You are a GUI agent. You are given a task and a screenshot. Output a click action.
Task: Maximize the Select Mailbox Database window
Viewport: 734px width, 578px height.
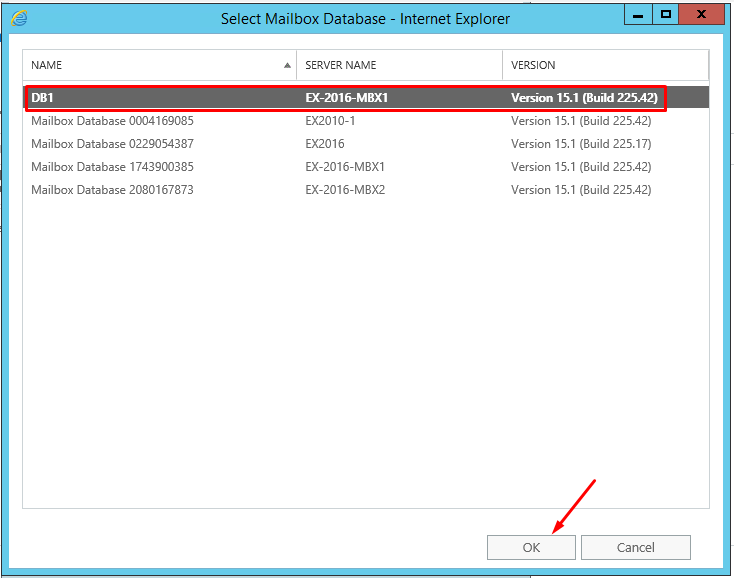(x=665, y=15)
